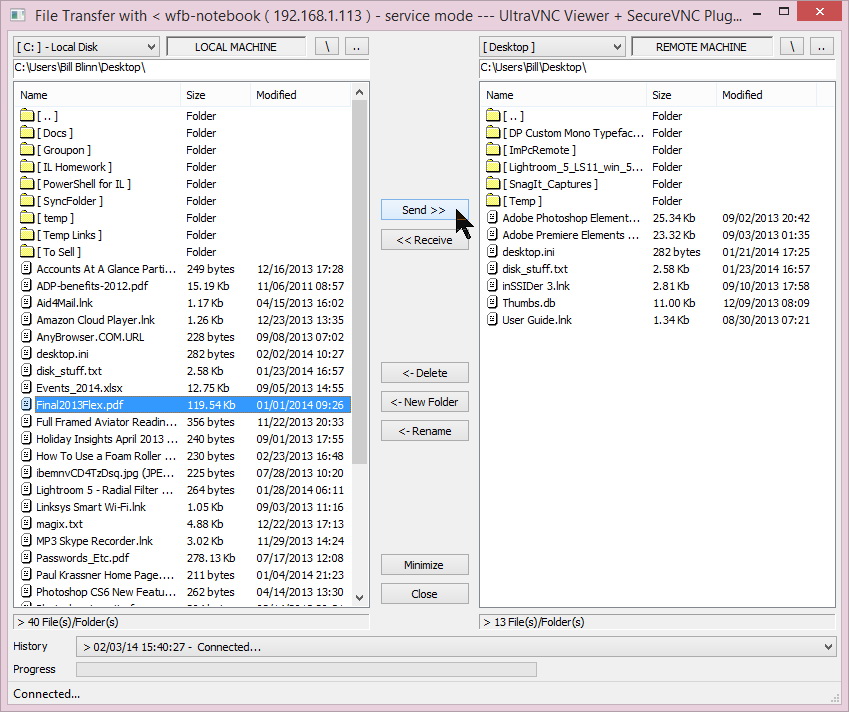Sort remote list by Modified column
The width and height of the screenshot is (849, 712).
pyautogui.click(x=766, y=95)
